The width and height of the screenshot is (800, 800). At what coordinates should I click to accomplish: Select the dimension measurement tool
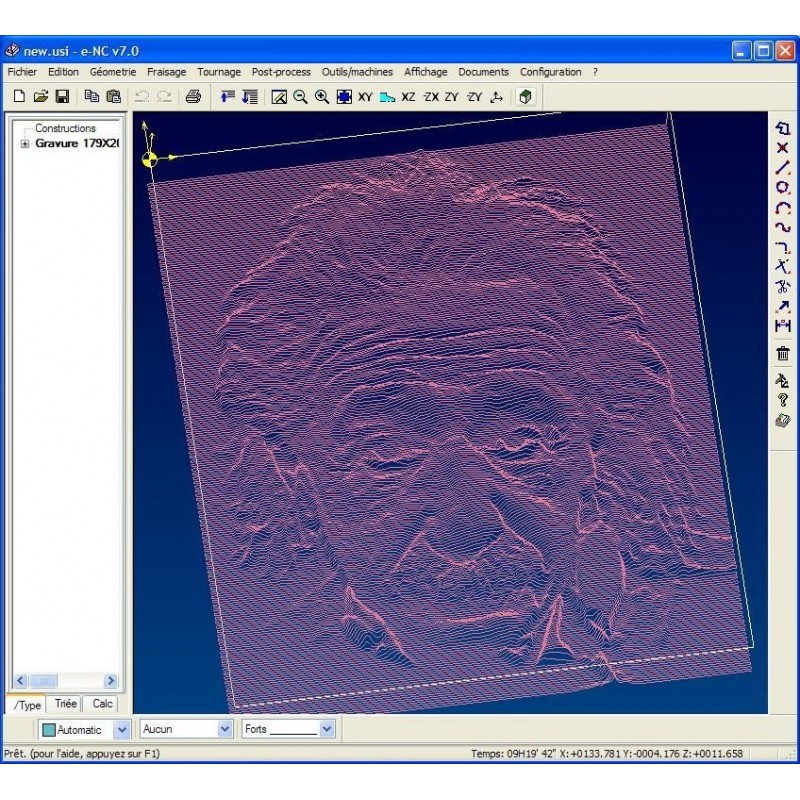(783, 326)
